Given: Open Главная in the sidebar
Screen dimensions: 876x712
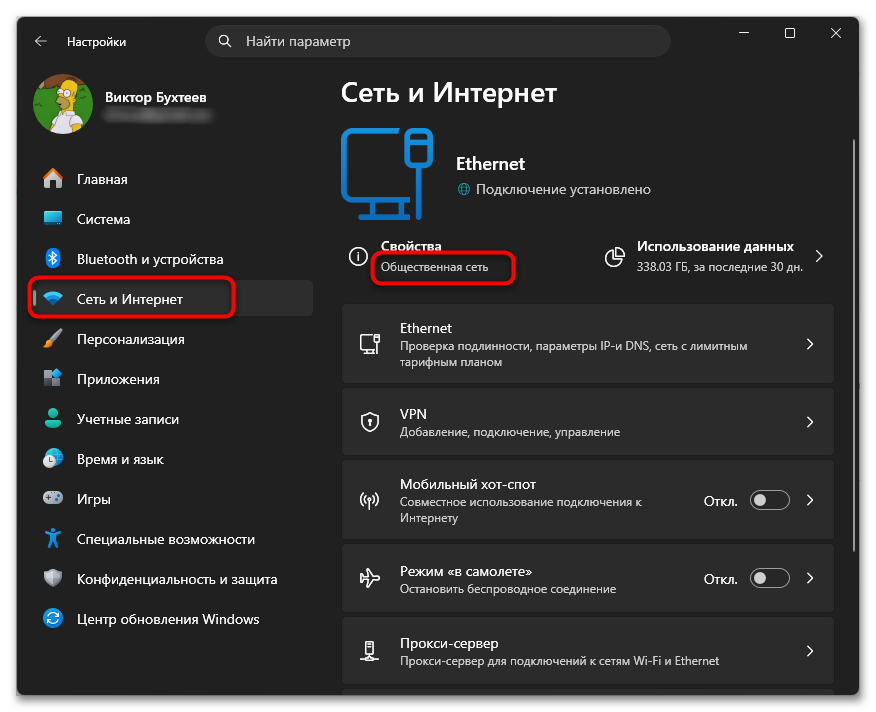Looking at the screenshot, I should pos(172,179).
